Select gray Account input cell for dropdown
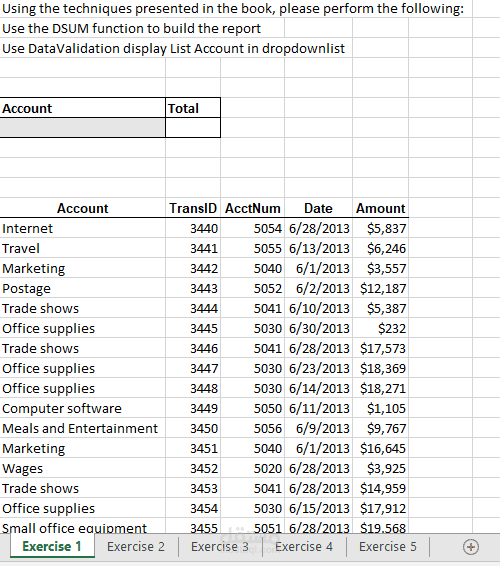 (x=82, y=127)
